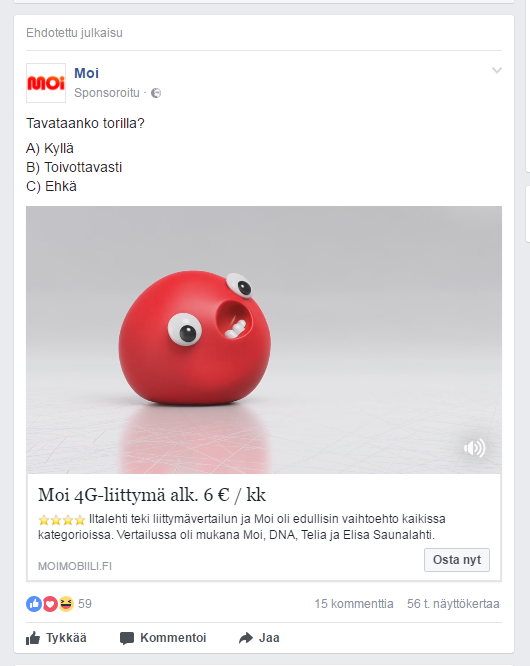Click the laughing haha reaction icon
The image size is (530, 666).
66,604
